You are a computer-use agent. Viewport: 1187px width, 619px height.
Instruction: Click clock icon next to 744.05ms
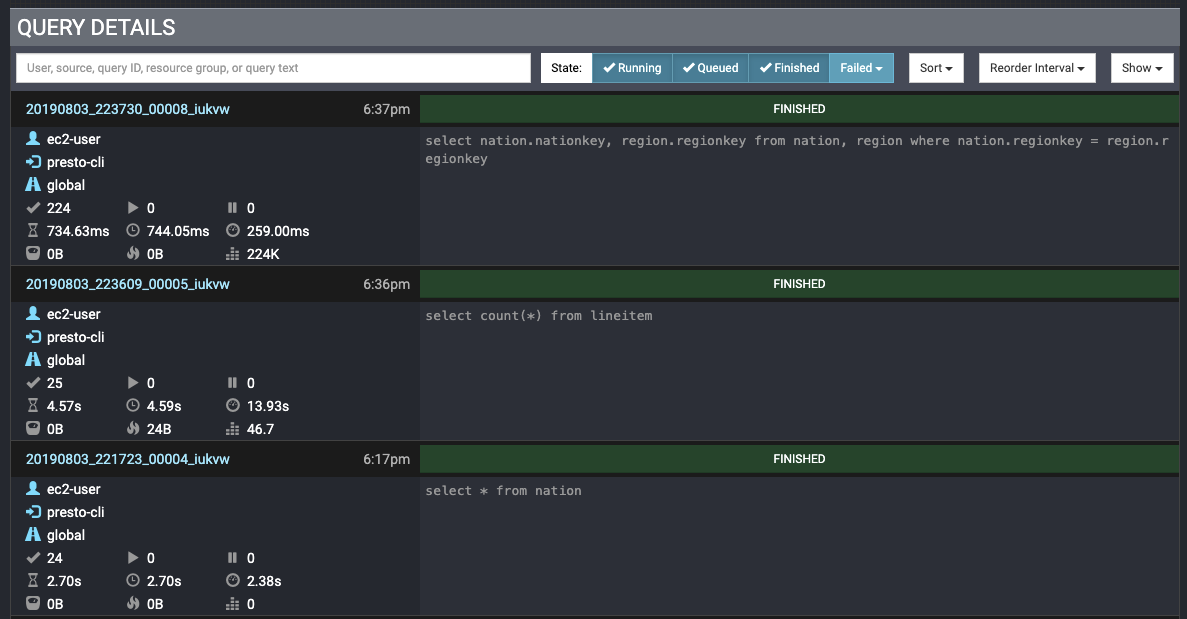pos(133,231)
